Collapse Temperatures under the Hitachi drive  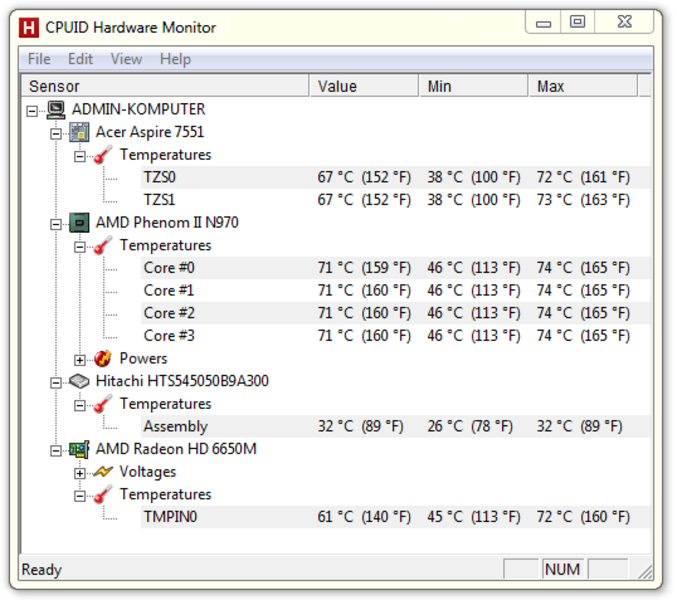(x=80, y=405)
